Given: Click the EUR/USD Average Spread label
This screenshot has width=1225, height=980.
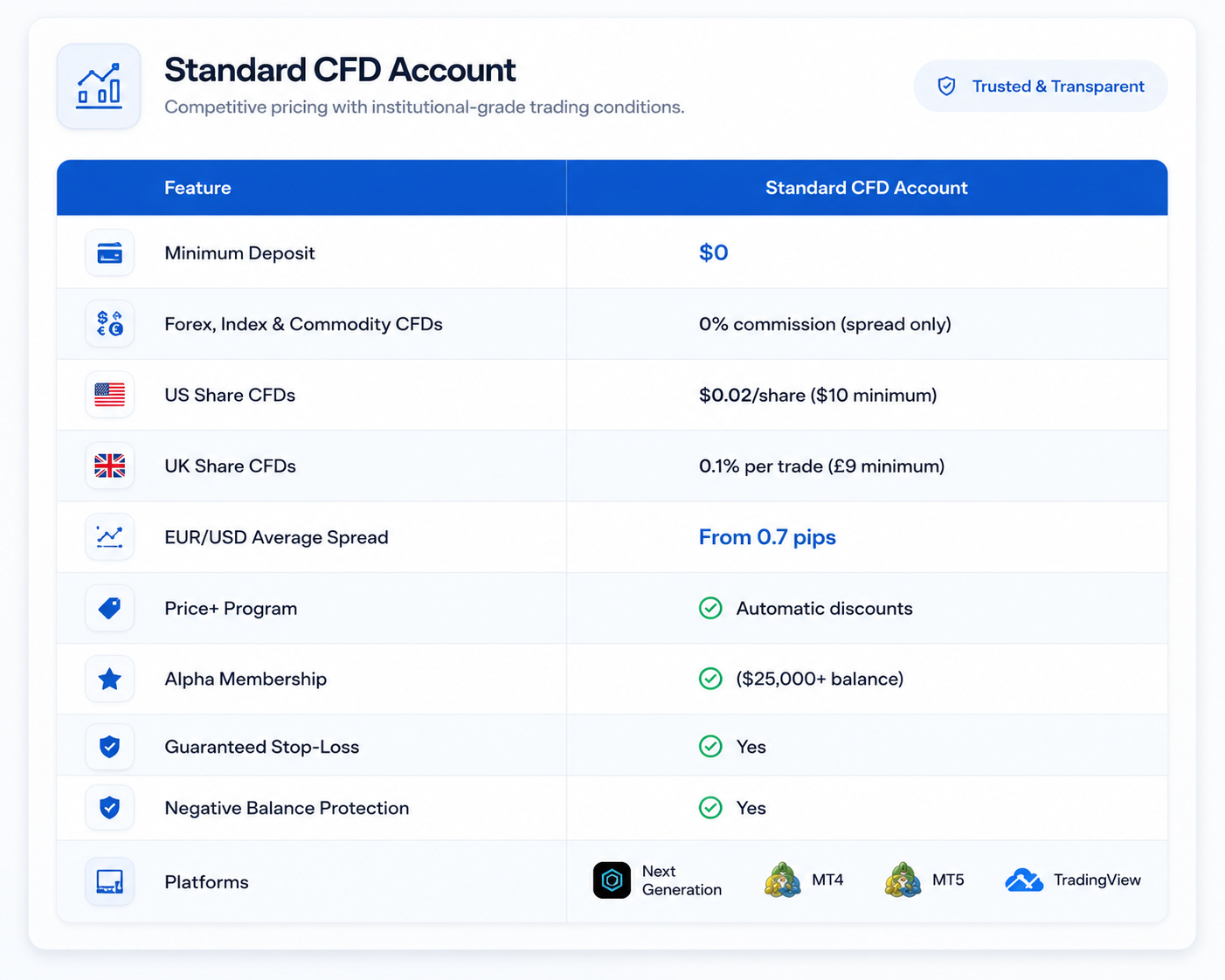Looking at the screenshot, I should click(276, 537).
